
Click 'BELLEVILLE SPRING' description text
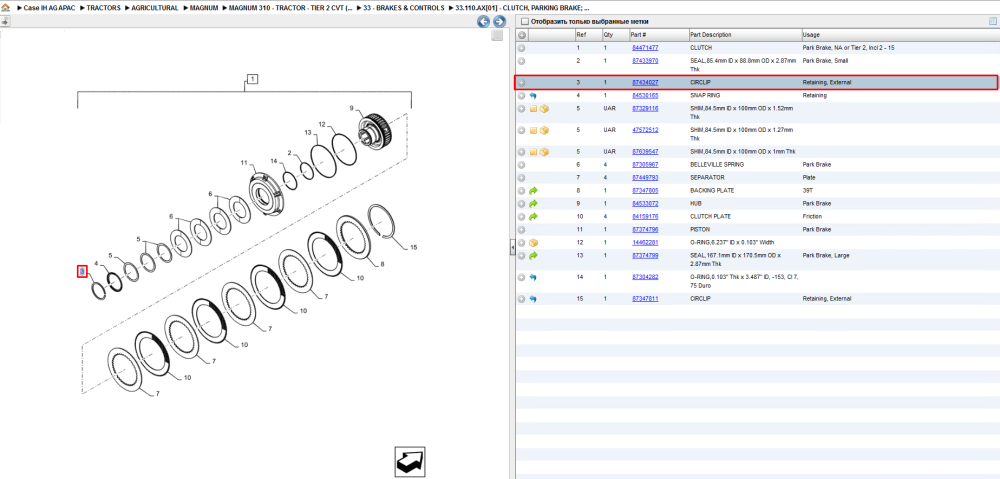click(717, 165)
